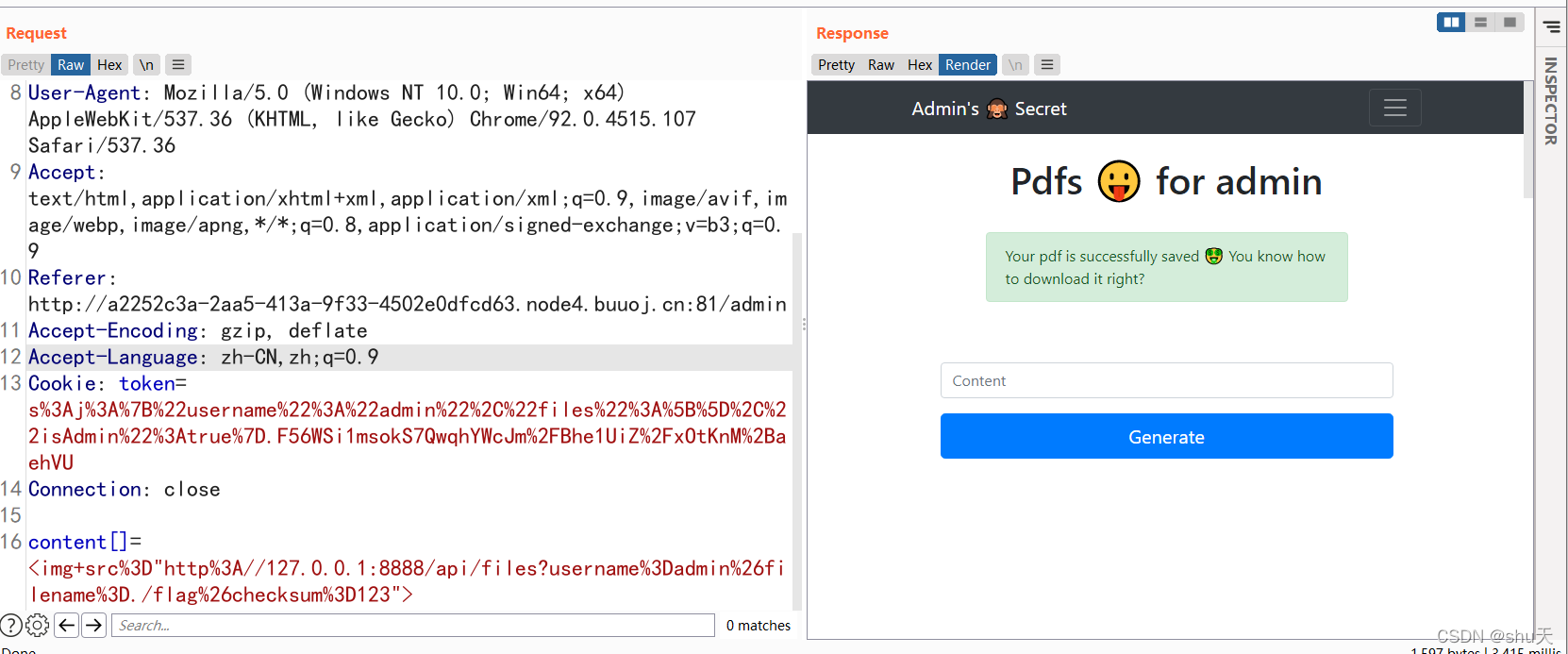Go to next search match arrow
The height and width of the screenshot is (654, 1568).
pyautogui.click(x=93, y=625)
